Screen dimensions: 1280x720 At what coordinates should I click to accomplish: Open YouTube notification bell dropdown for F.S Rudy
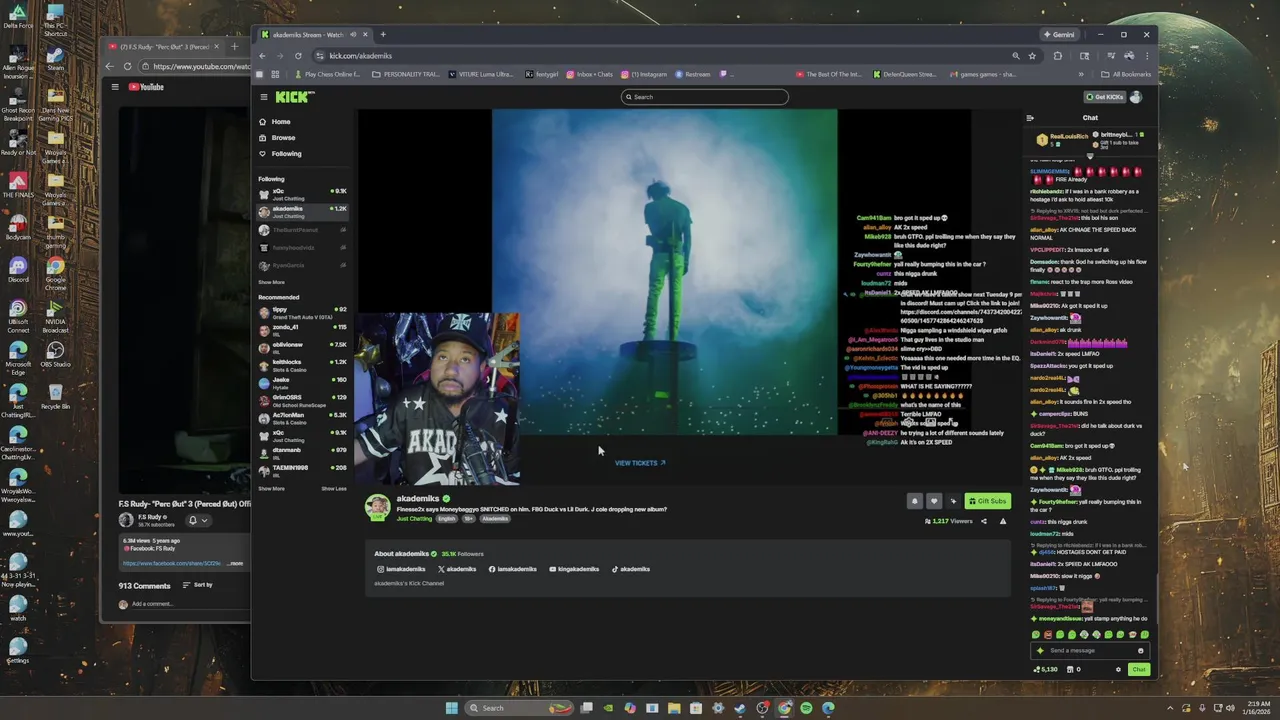[x=199, y=520]
